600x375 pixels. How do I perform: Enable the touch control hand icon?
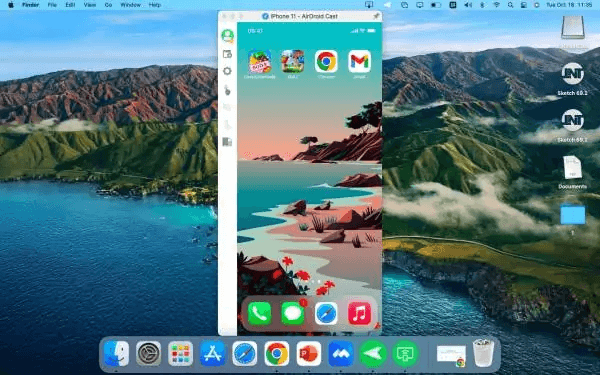coord(227,90)
